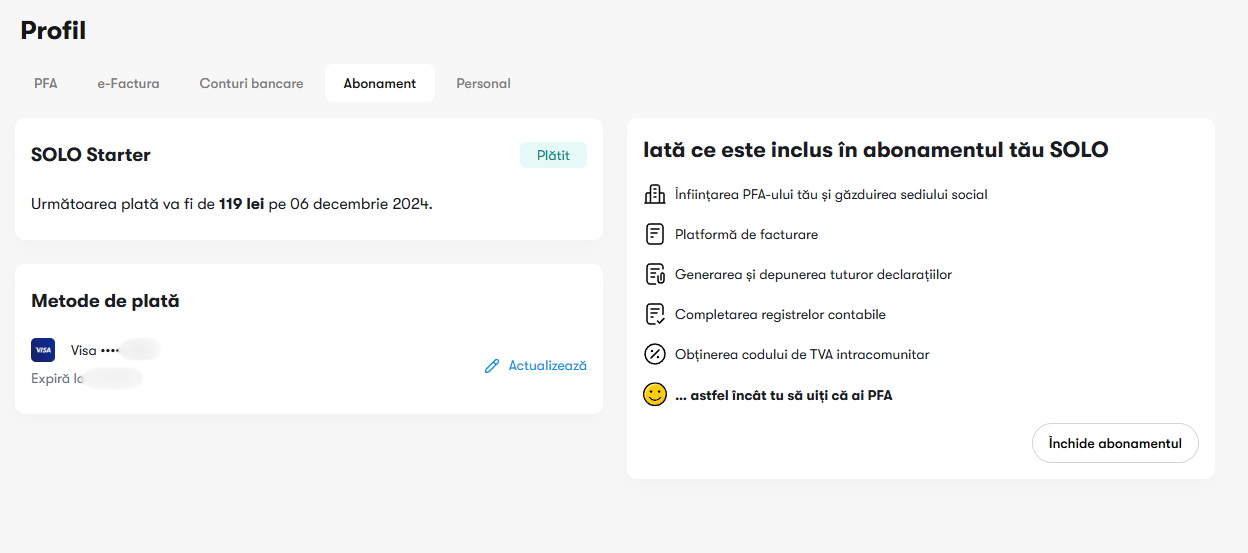Click the Metode de plată heading
The width and height of the screenshot is (1248, 553).
[105, 301]
